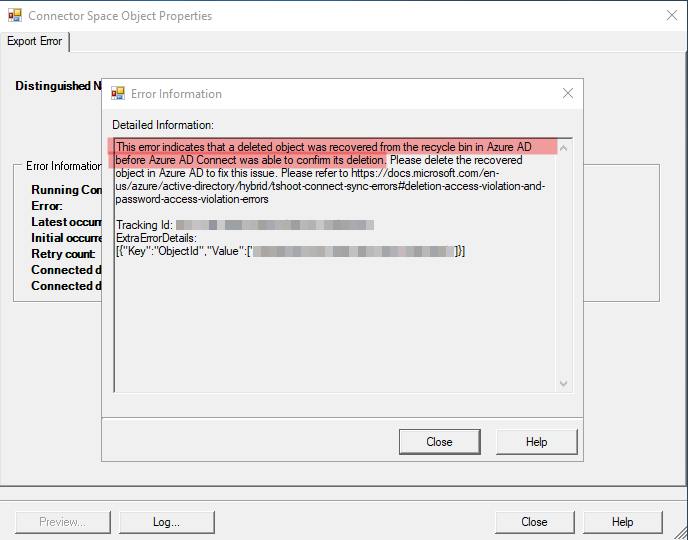Select the Export Error tab
The height and width of the screenshot is (540, 688).
tap(35, 41)
